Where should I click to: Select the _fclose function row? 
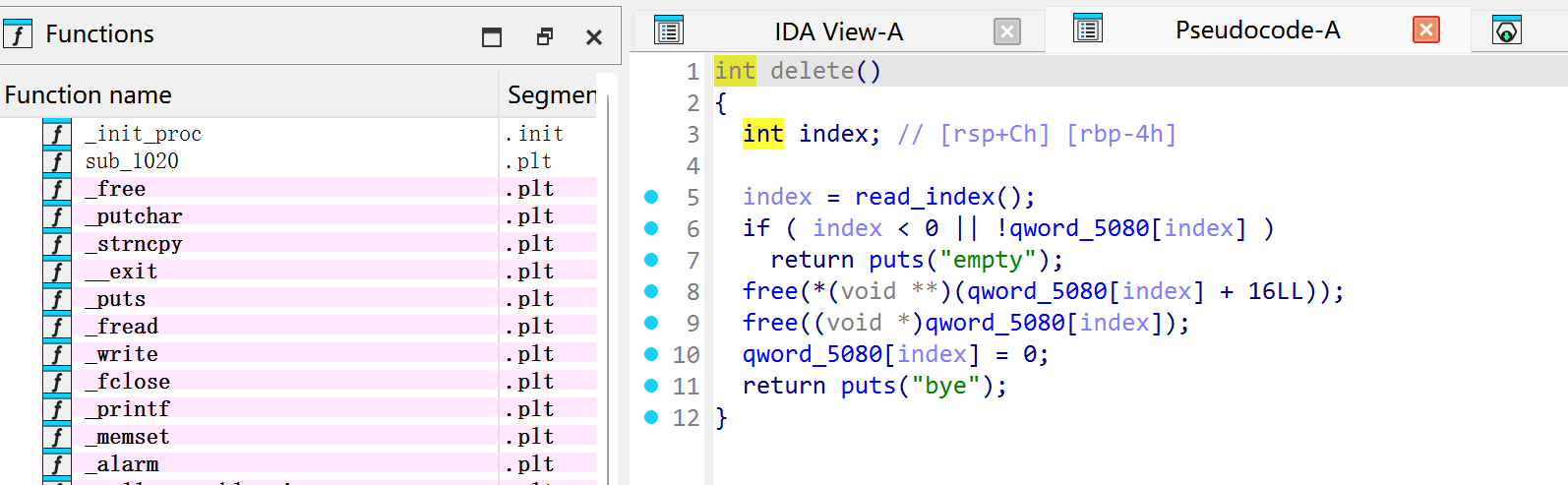[x=298, y=382]
